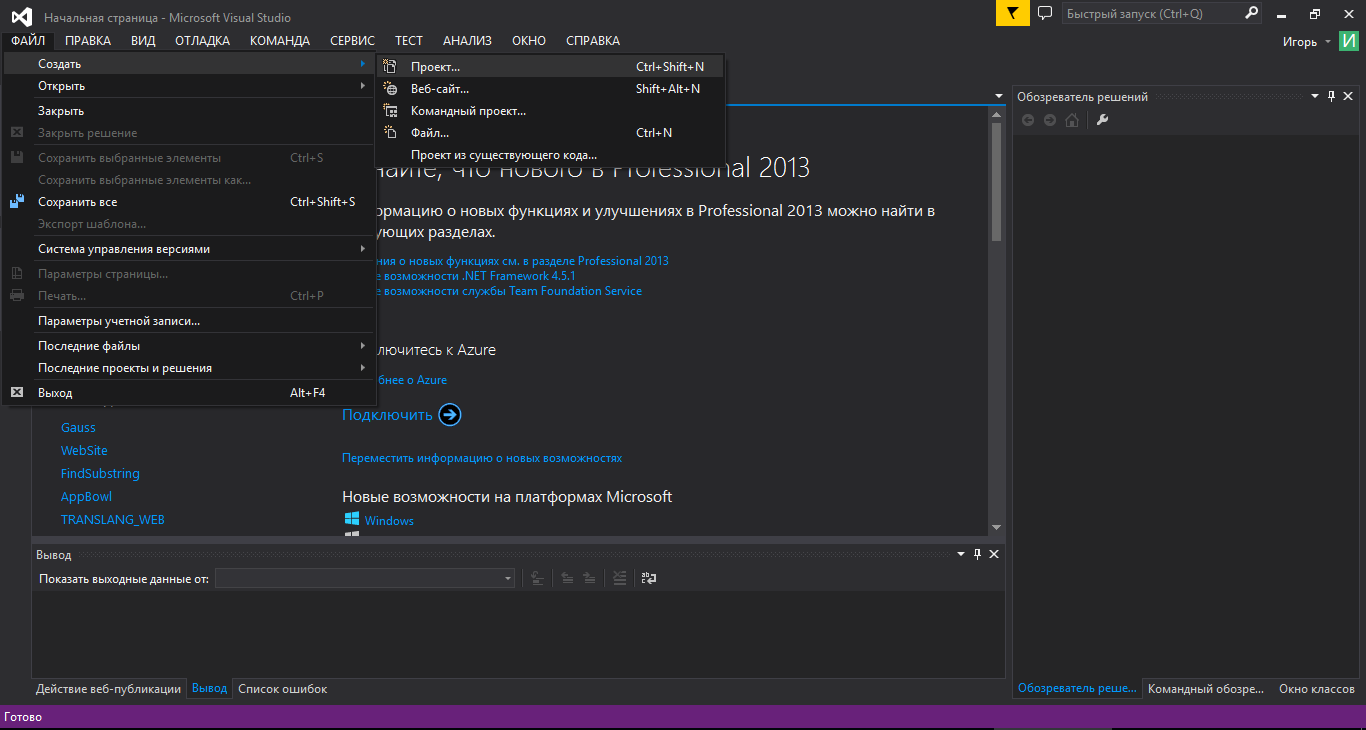Switch to Список ошибок tab
Viewport: 1366px width, 730px height.
tap(282, 689)
